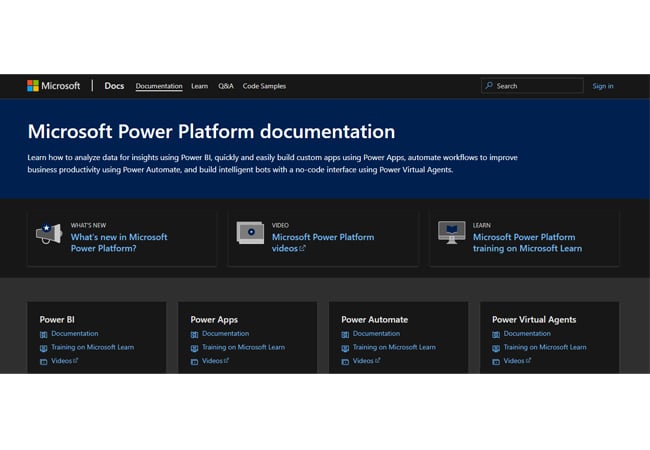This screenshot has height=450, width=650.
Task: Click the external link icon after 'videos'
Action: (x=303, y=248)
